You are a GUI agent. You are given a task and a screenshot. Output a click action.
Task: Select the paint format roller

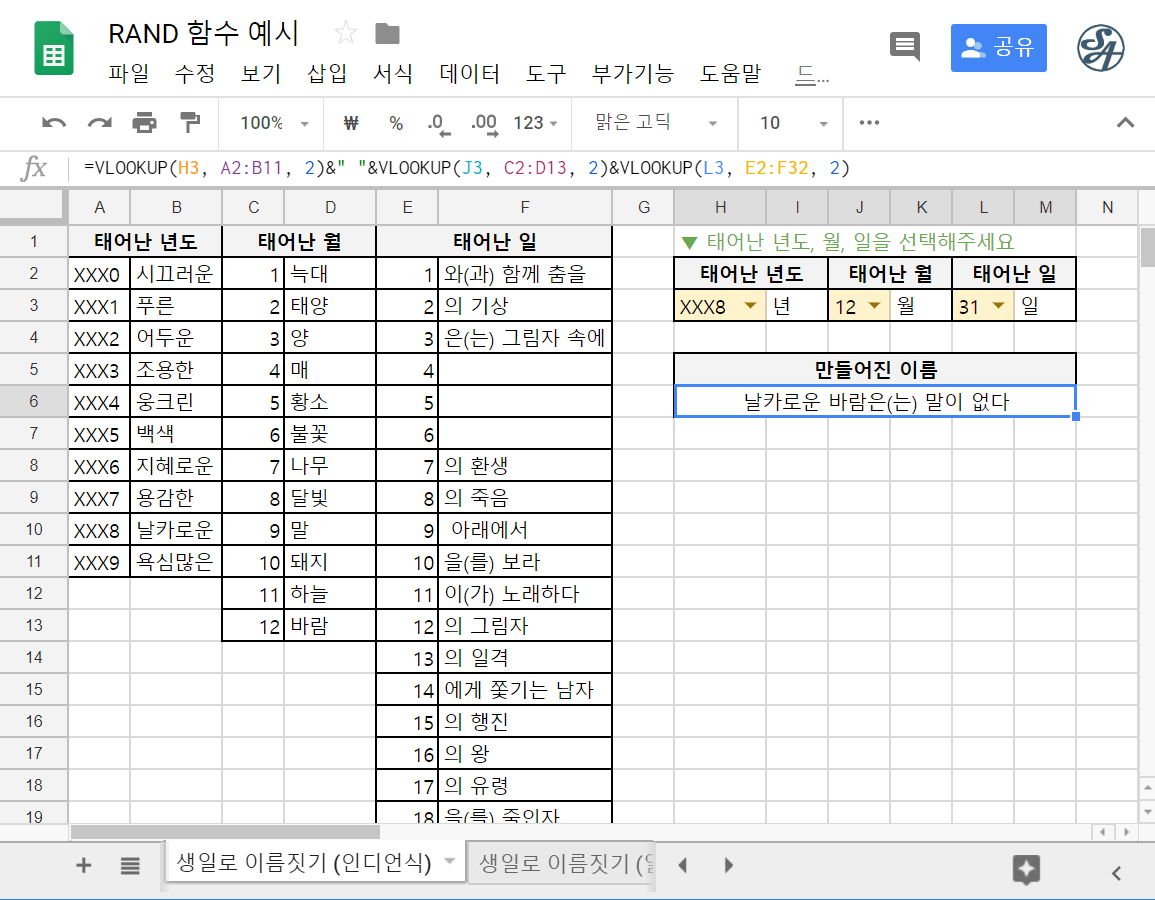189,123
